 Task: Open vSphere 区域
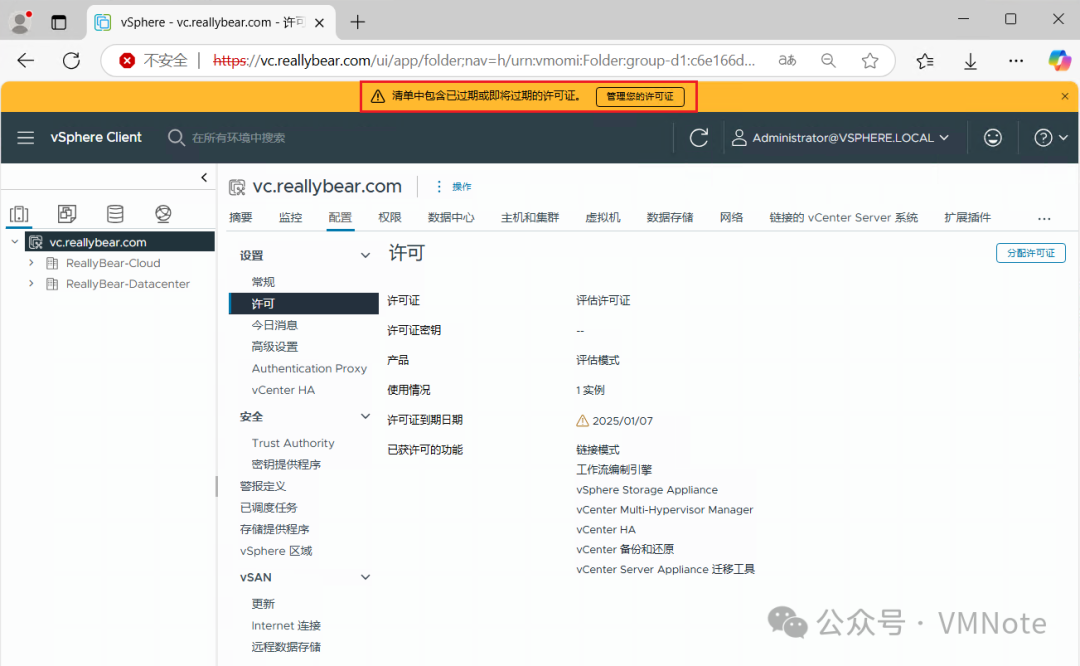276,551
